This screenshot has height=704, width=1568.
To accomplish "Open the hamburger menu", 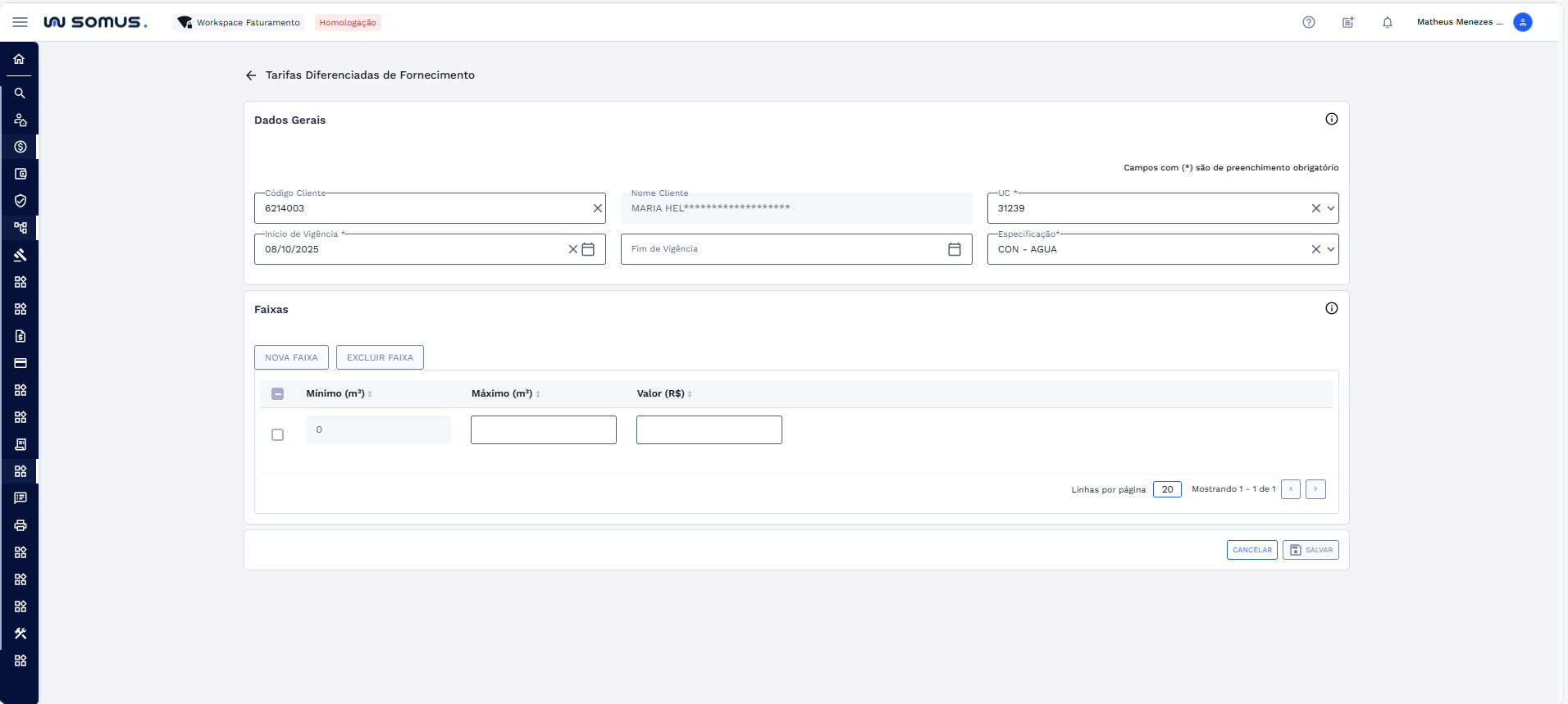I will point(20,22).
